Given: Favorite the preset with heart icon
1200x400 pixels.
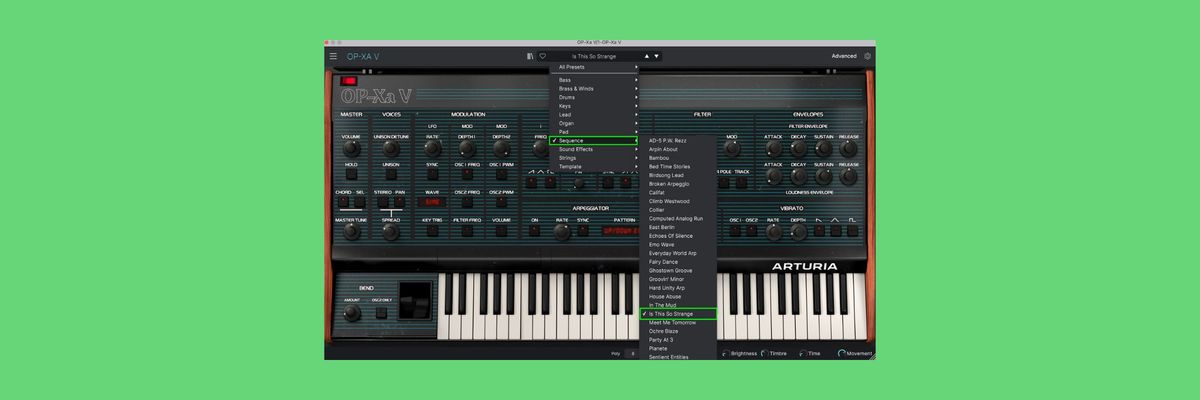Looking at the screenshot, I should [x=542, y=56].
